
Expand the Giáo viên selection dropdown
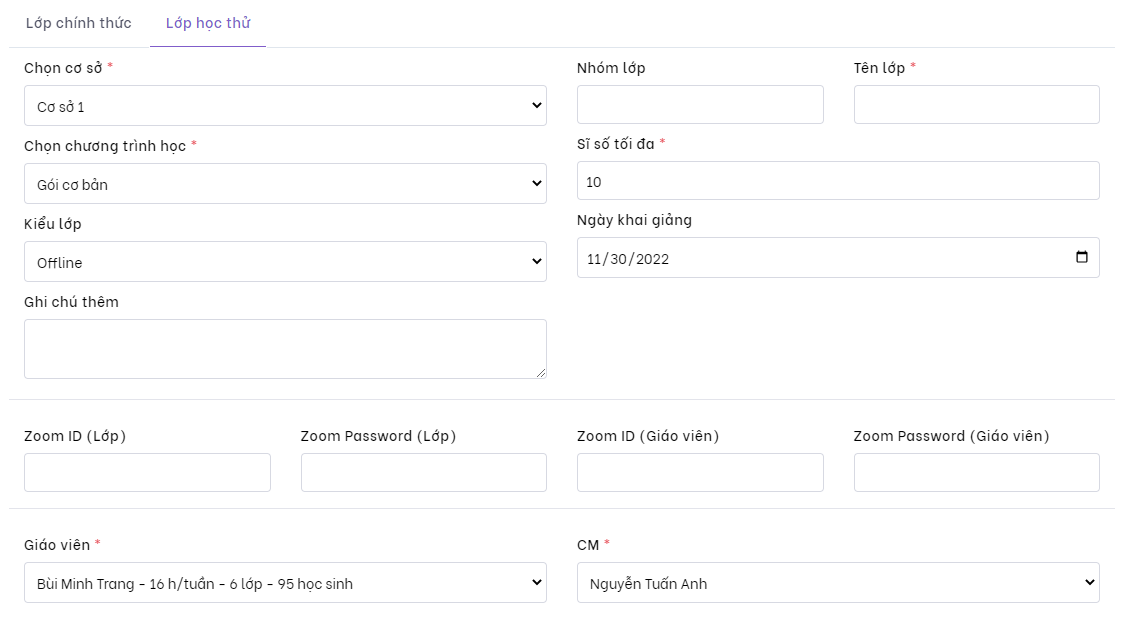[x=285, y=582]
